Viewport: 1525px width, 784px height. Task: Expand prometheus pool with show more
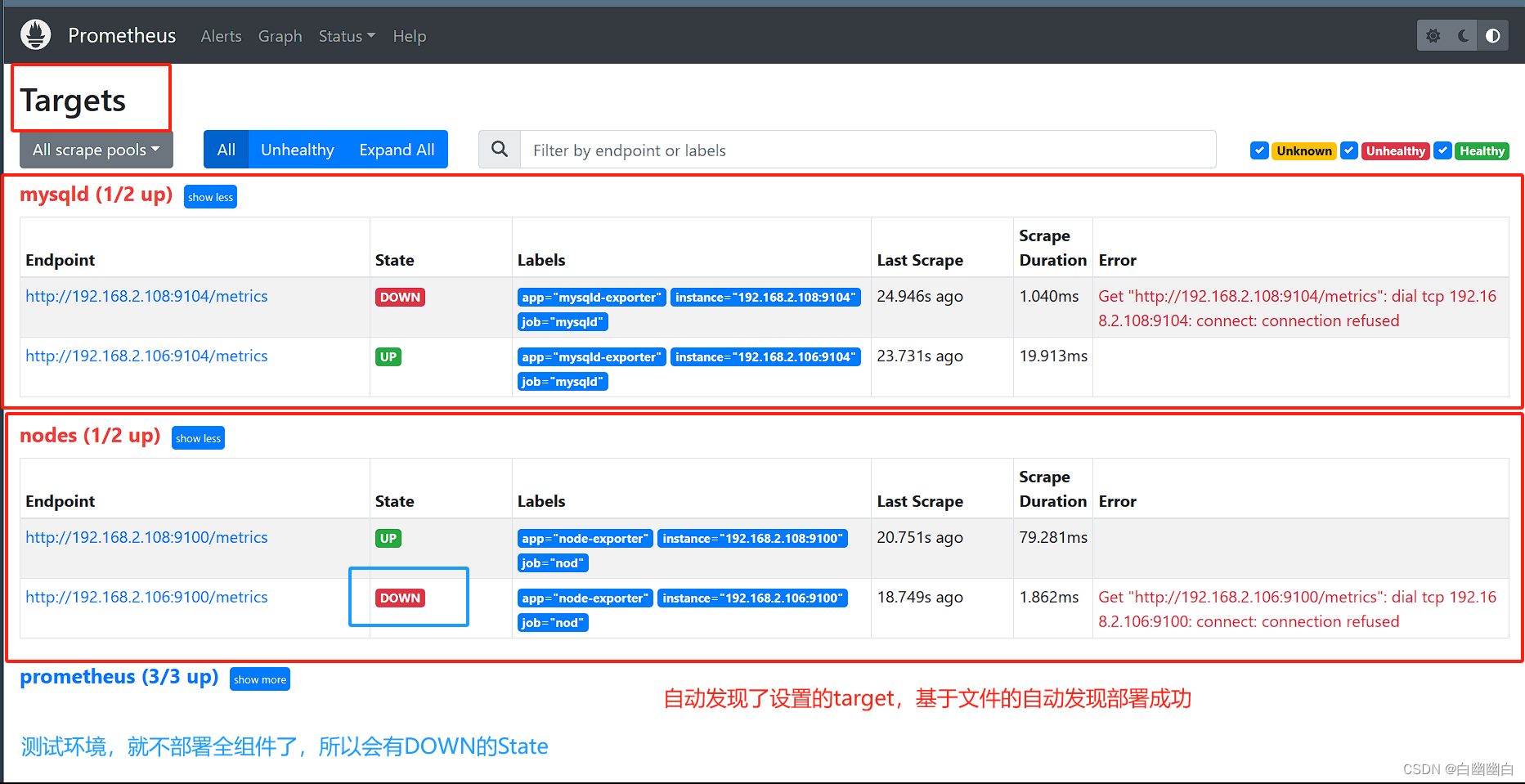(260, 679)
